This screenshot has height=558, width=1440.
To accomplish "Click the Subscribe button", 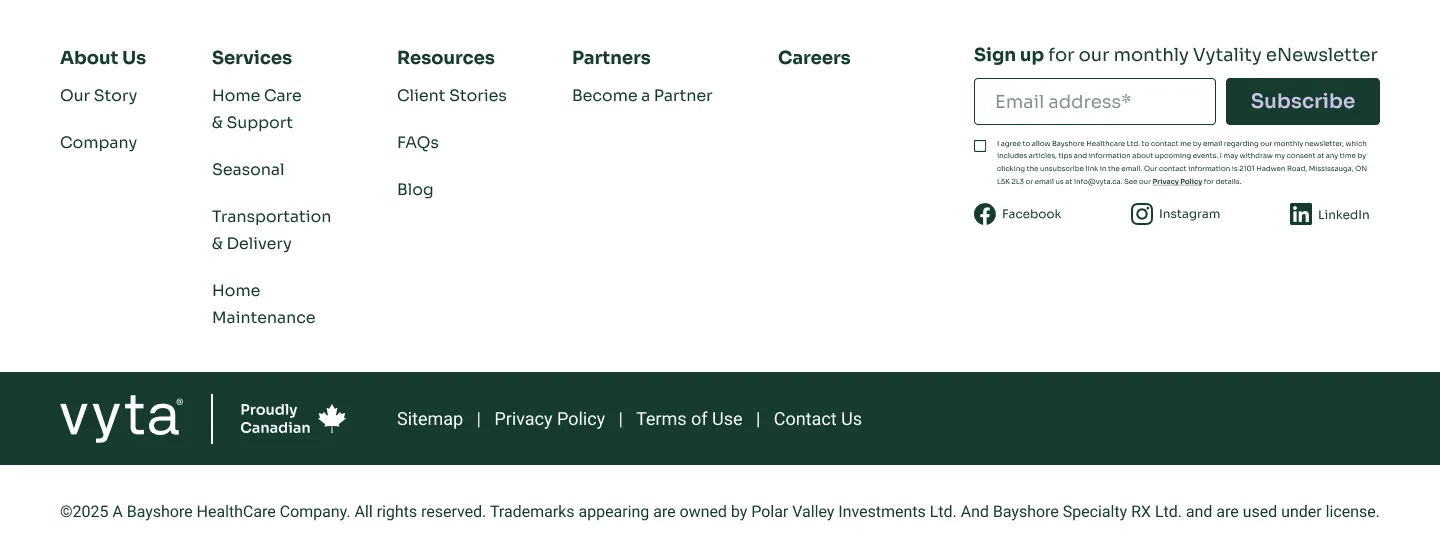I will tap(1302, 102).
